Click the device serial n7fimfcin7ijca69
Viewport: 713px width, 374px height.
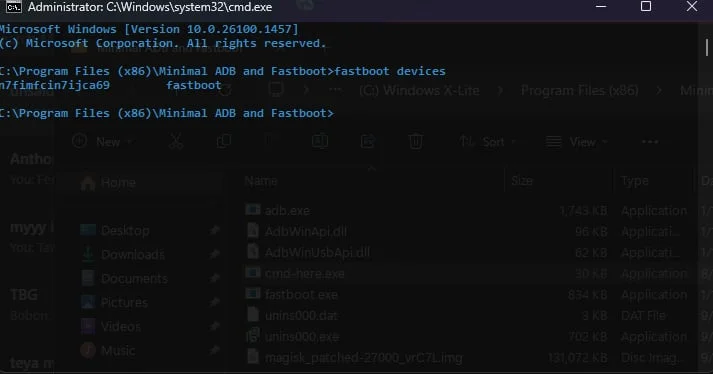point(55,85)
